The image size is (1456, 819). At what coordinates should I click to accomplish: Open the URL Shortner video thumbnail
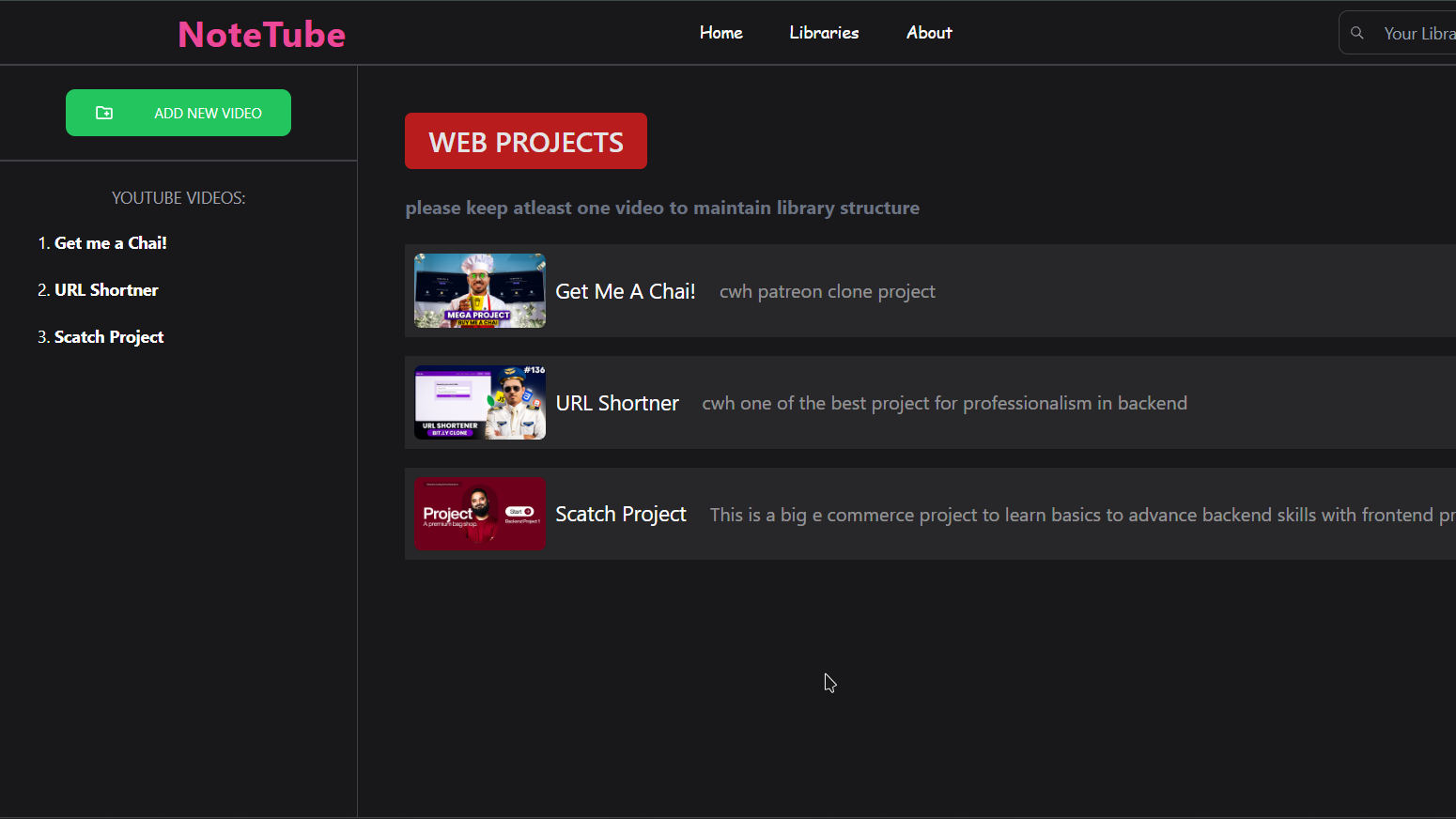[x=479, y=402]
